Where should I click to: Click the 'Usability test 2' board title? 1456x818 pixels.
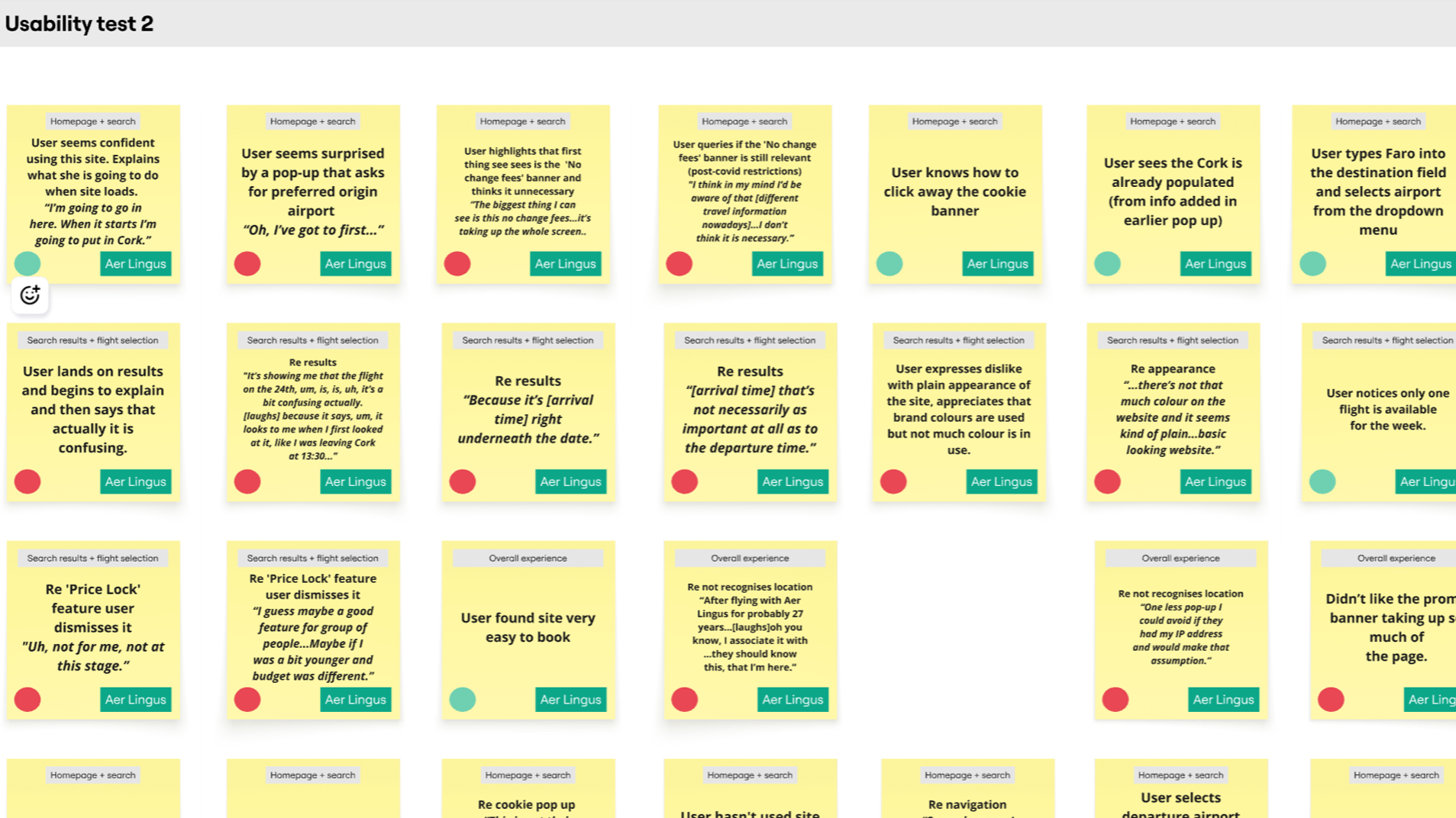pyautogui.click(x=79, y=24)
